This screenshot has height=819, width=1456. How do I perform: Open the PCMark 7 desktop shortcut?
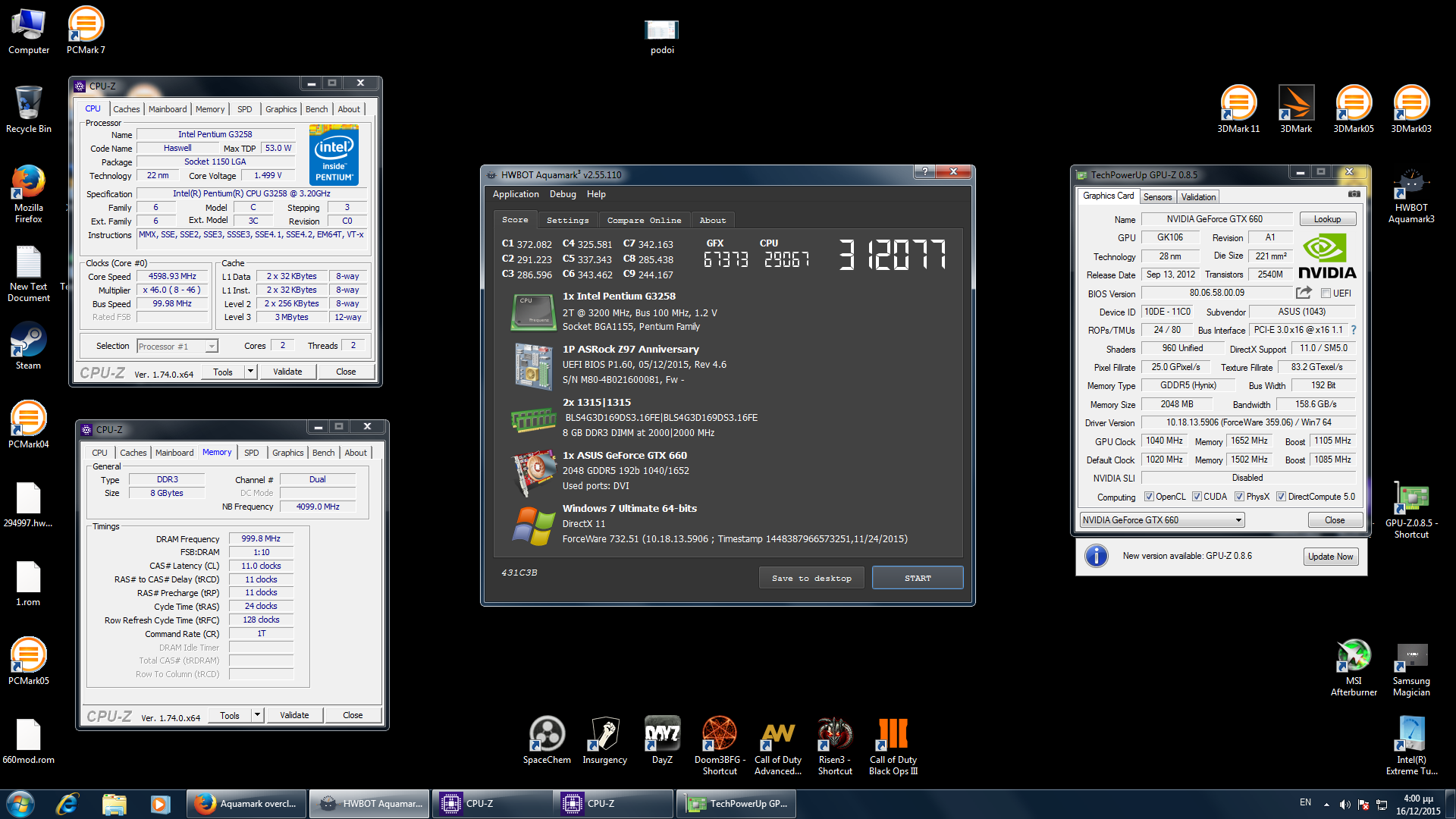(x=86, y=30)
